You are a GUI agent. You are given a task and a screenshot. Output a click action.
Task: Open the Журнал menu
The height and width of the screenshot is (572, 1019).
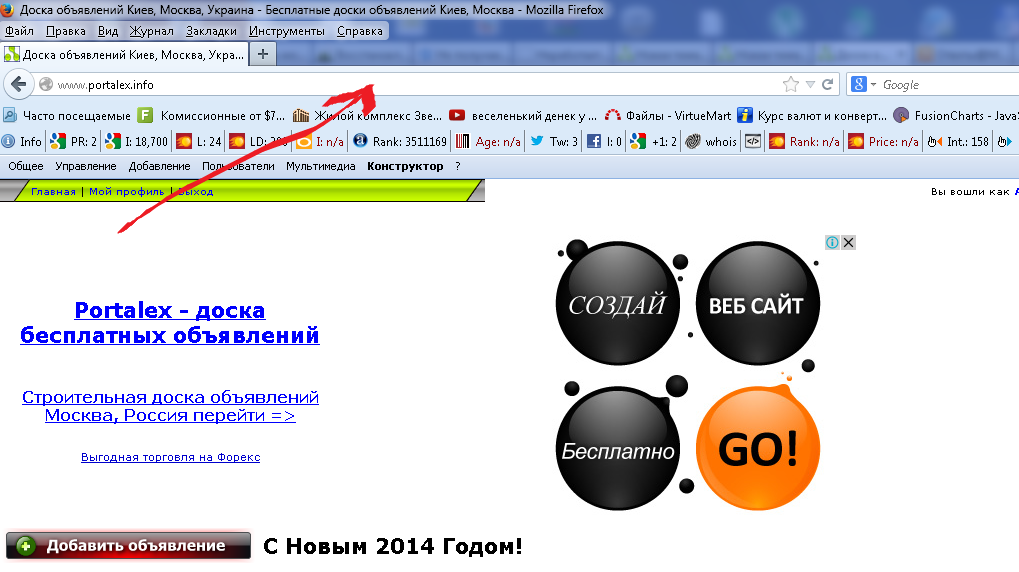[151, 31]
